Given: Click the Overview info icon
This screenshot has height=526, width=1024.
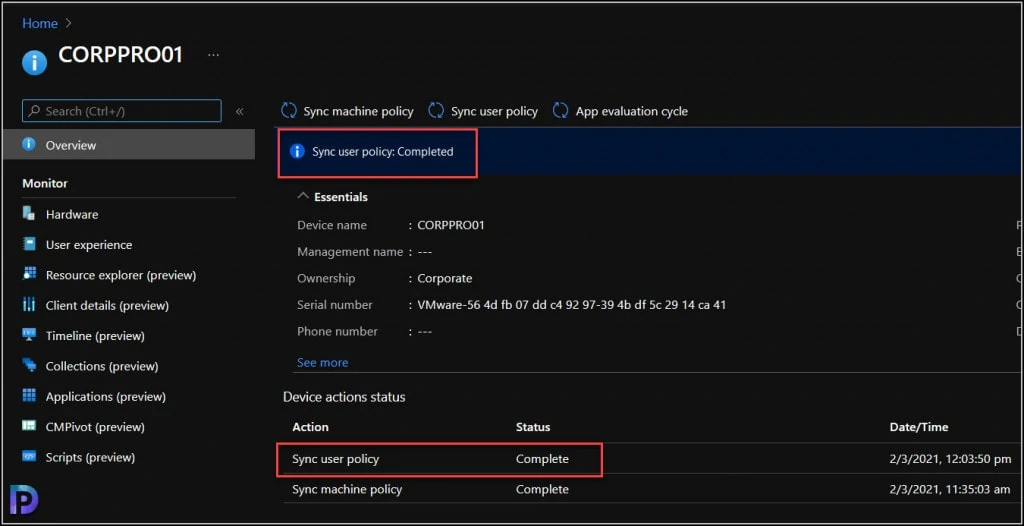Looking at the screenshot, I should 29,144.
